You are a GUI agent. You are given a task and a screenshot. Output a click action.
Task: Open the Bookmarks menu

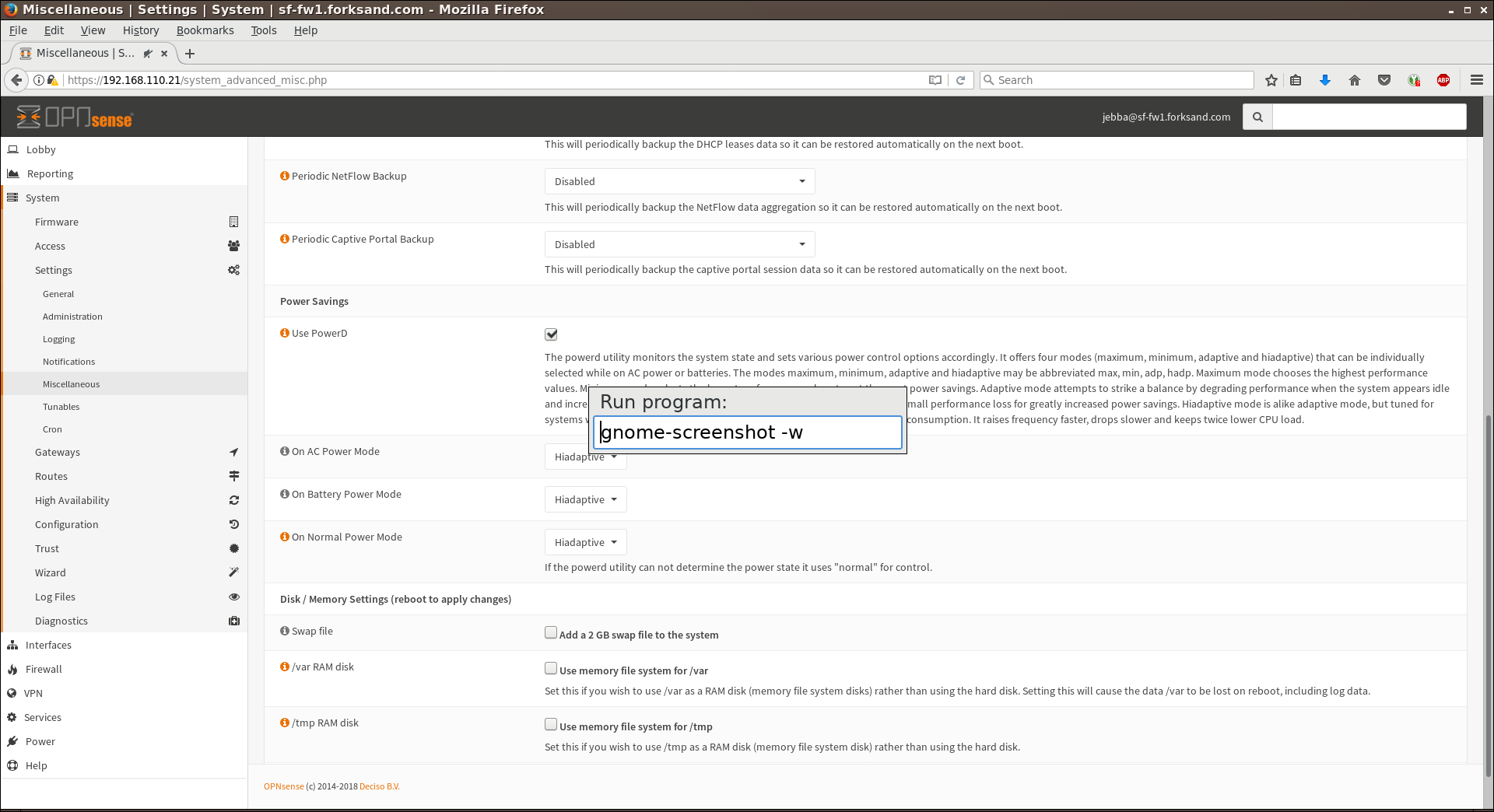coord(205,30)
